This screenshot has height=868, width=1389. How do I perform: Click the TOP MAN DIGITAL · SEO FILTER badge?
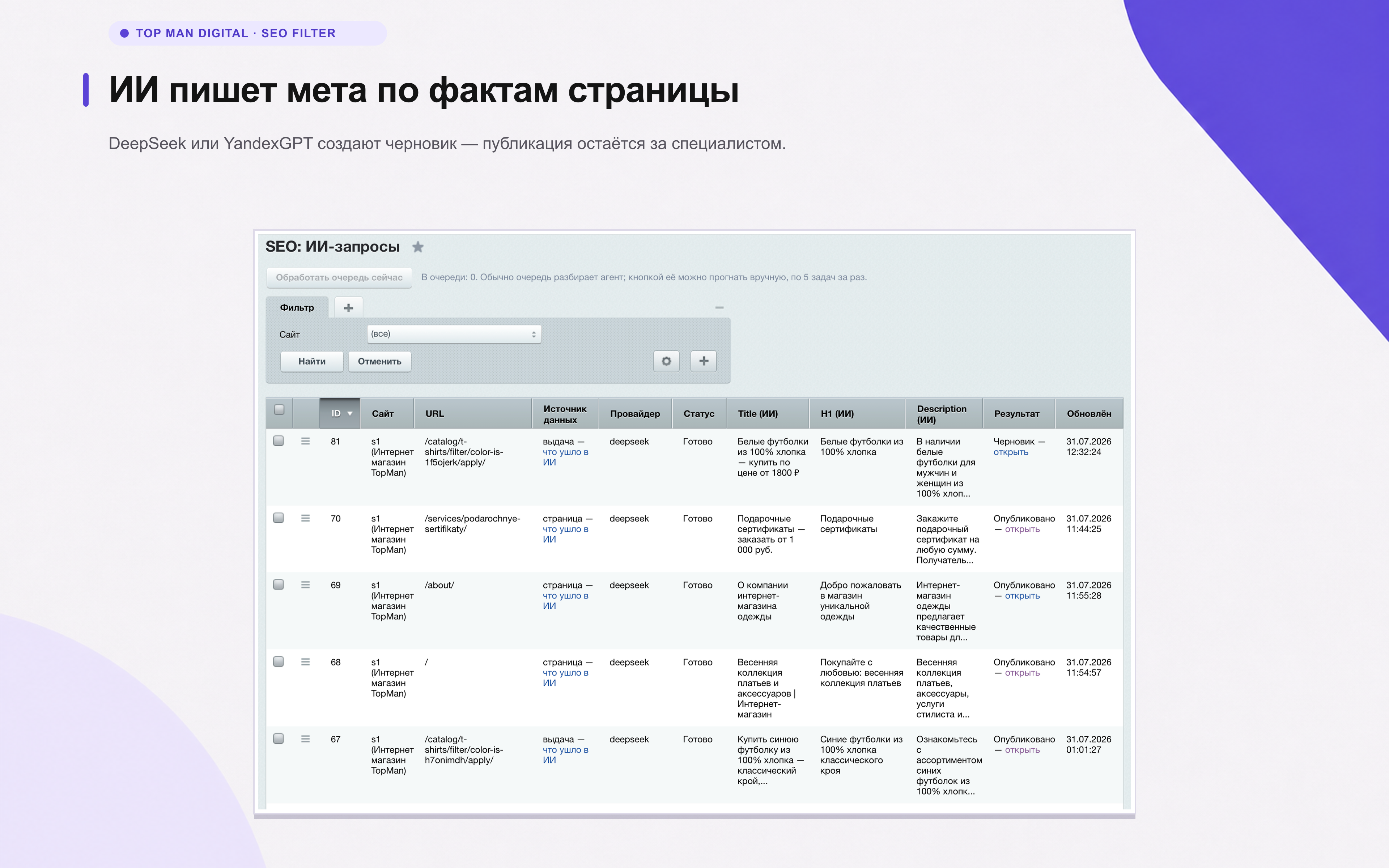tap(247, 33)
